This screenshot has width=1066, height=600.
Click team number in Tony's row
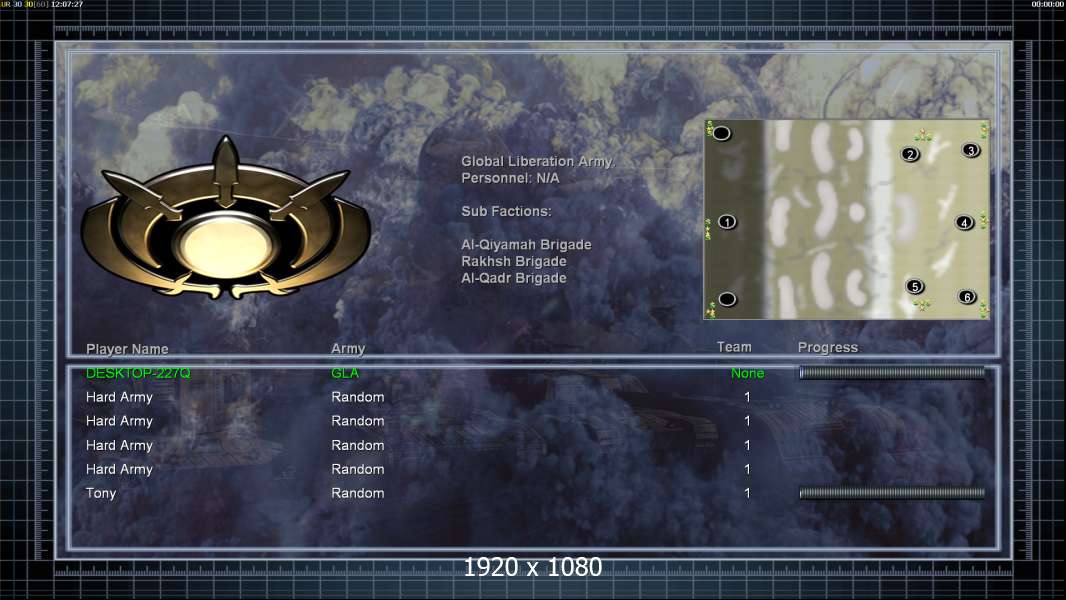pos(747,493)
